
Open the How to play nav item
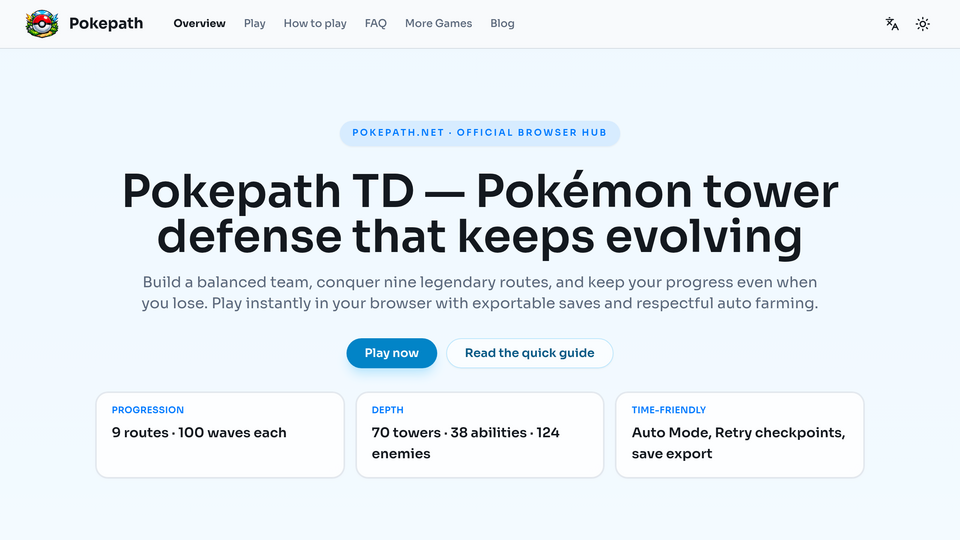(315, 23)
